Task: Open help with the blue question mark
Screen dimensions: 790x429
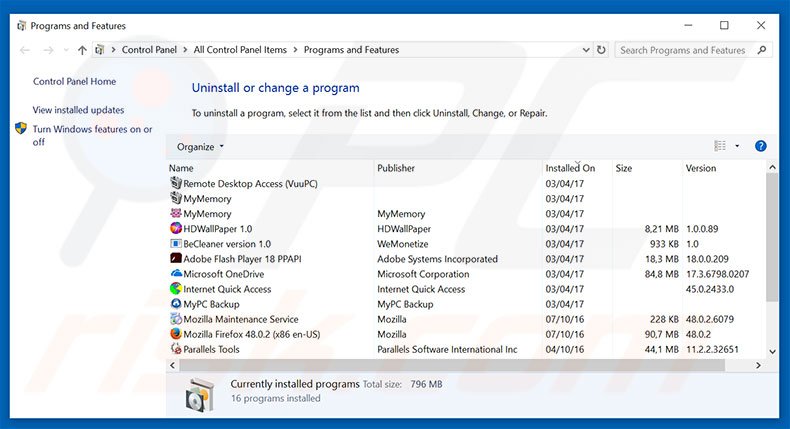Action: click(x=760, y=146)
